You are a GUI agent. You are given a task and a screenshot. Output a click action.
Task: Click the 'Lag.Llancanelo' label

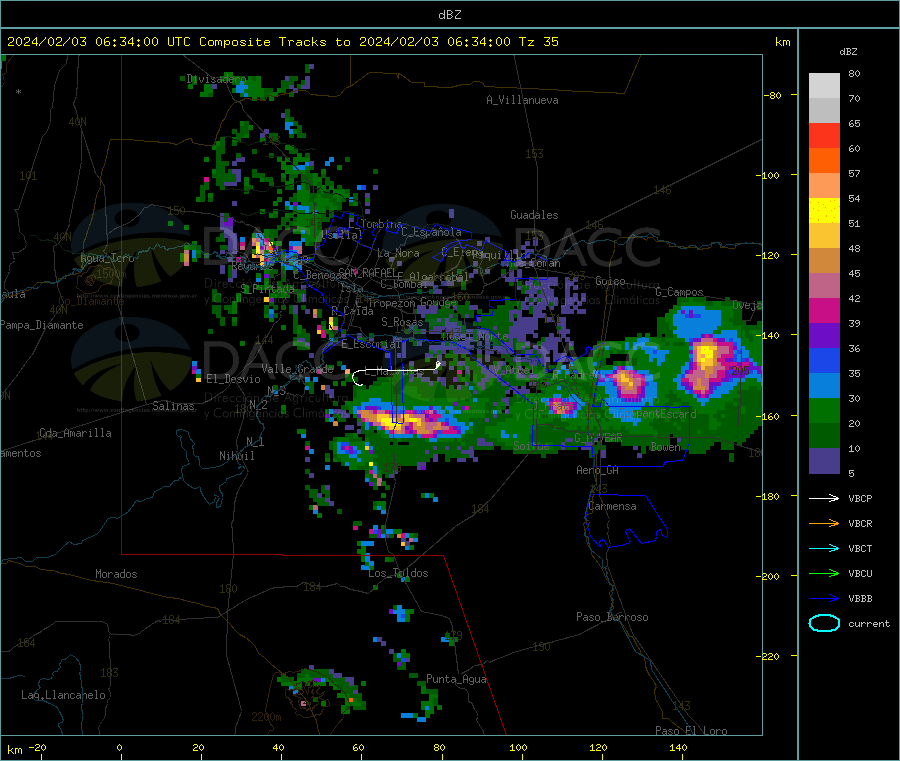(64, 695)
